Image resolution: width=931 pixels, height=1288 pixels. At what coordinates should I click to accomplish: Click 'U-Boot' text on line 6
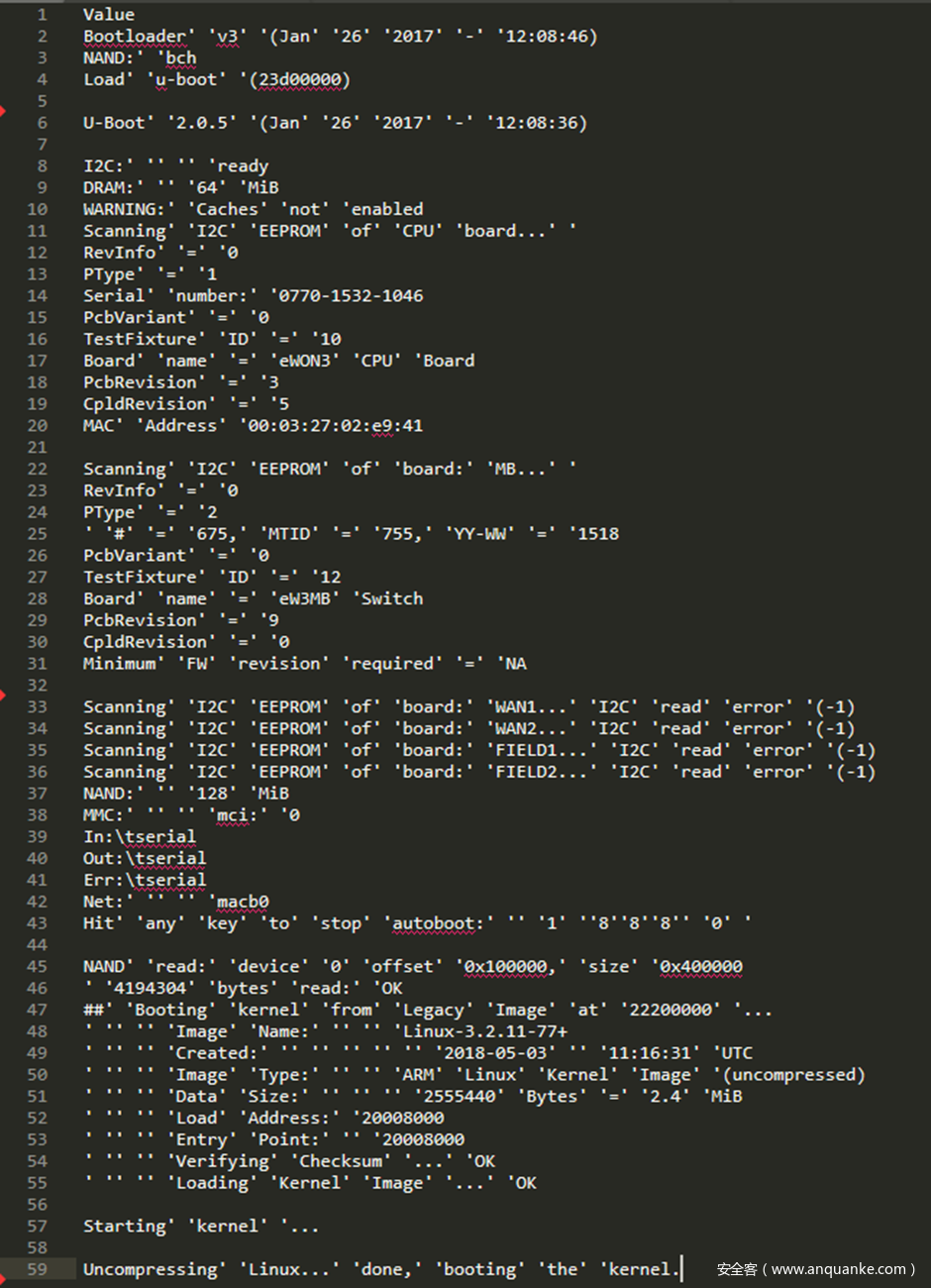115,123
